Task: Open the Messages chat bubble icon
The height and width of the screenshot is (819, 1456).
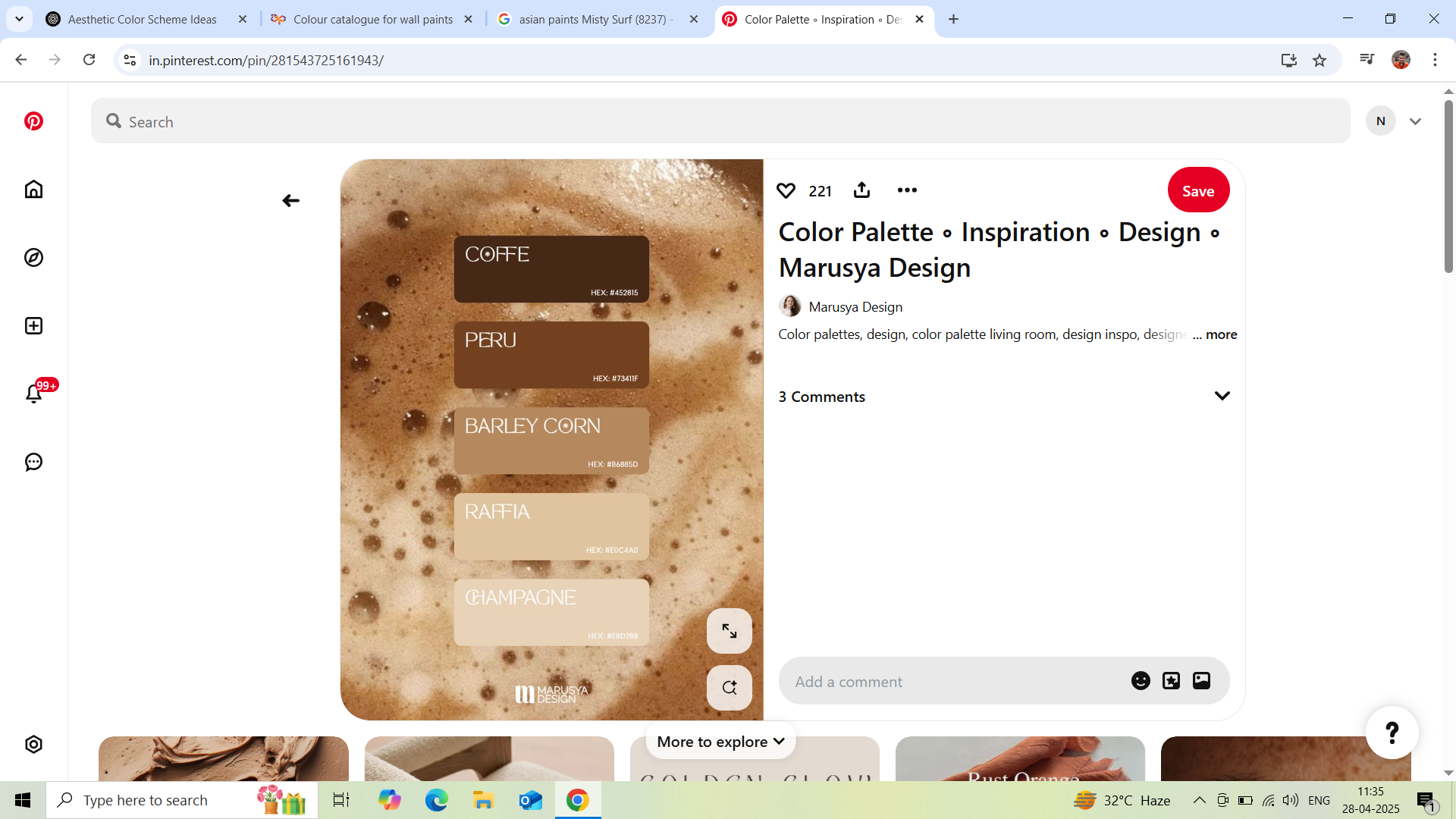Action: pyautogui.click(x=33, y=462)
